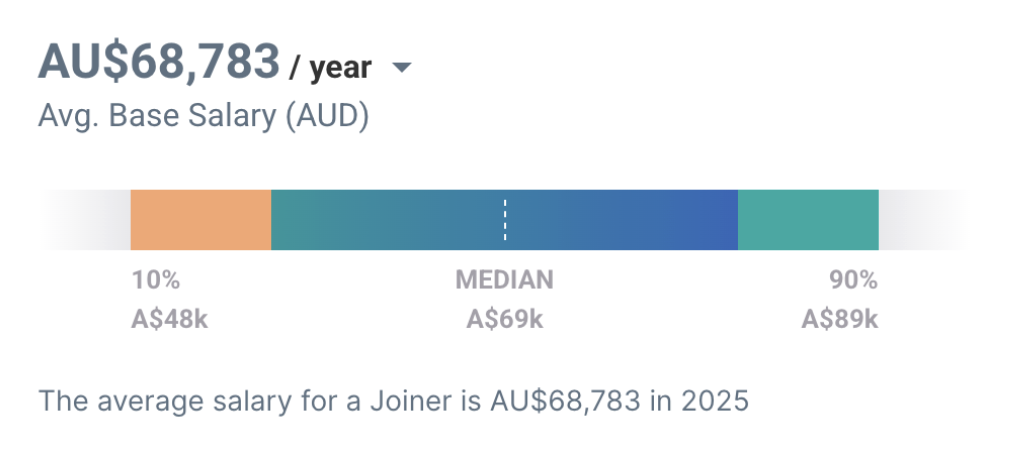Open the pay period dropdown arrow
This screenshot has width=1032, height=452.
pyautogui.click(x=401, y=68)
